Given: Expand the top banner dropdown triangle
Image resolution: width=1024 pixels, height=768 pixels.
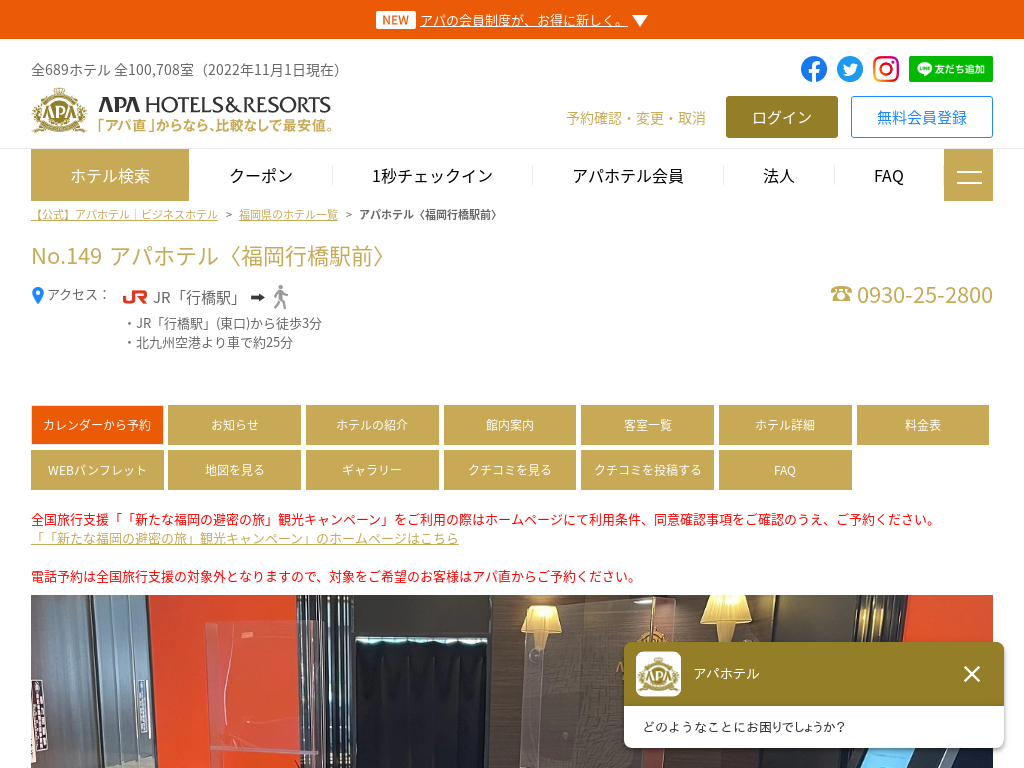Looking at the screenshot, I should 640,21.
